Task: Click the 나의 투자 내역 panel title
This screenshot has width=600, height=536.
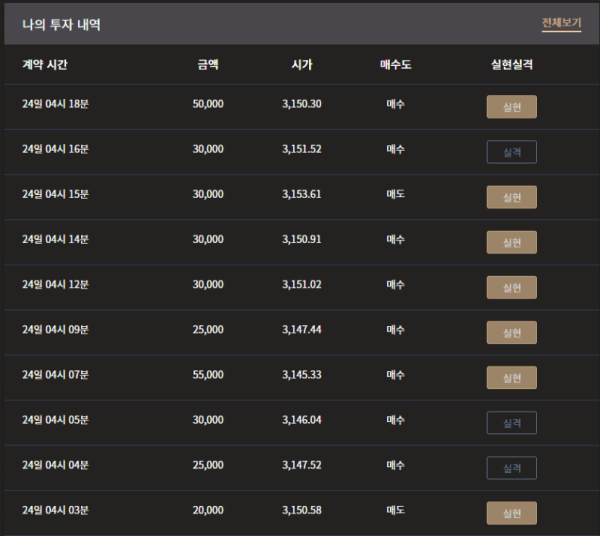Action: [61, 24]
